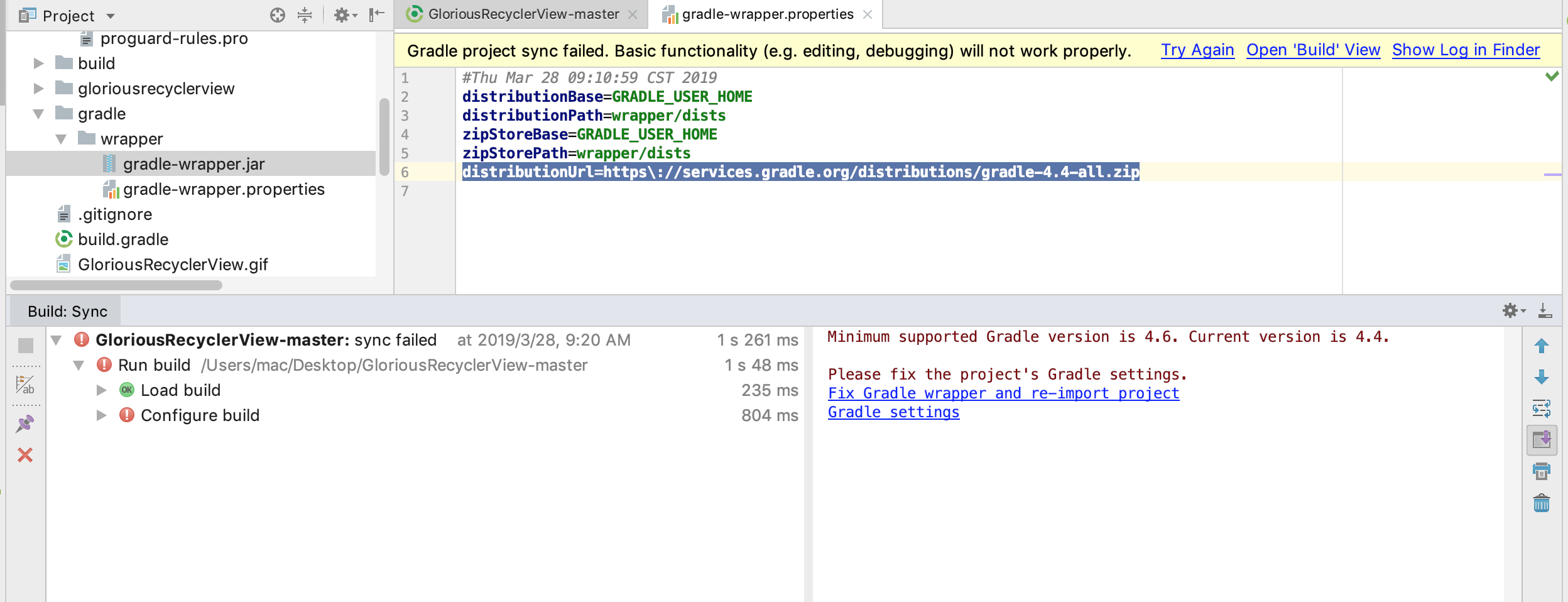Enable scroll to end in build output

[1542, 439]
